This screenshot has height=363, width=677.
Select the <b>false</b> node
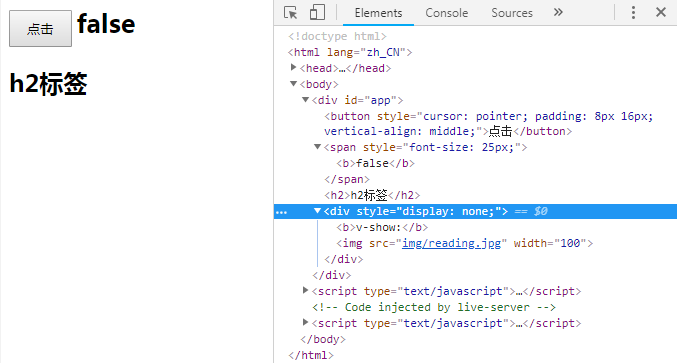(375, 164)
